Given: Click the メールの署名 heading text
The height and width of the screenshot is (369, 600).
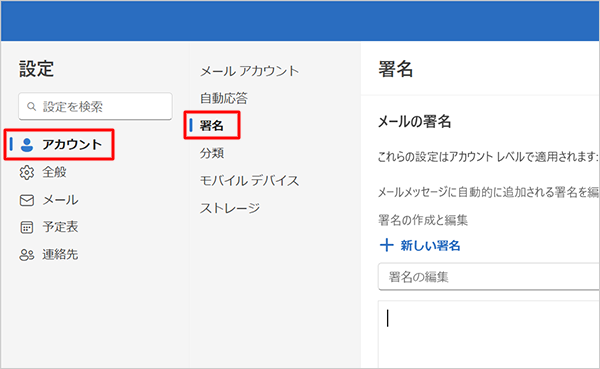Looking at the screenshot, I should (x=414, y=122).
